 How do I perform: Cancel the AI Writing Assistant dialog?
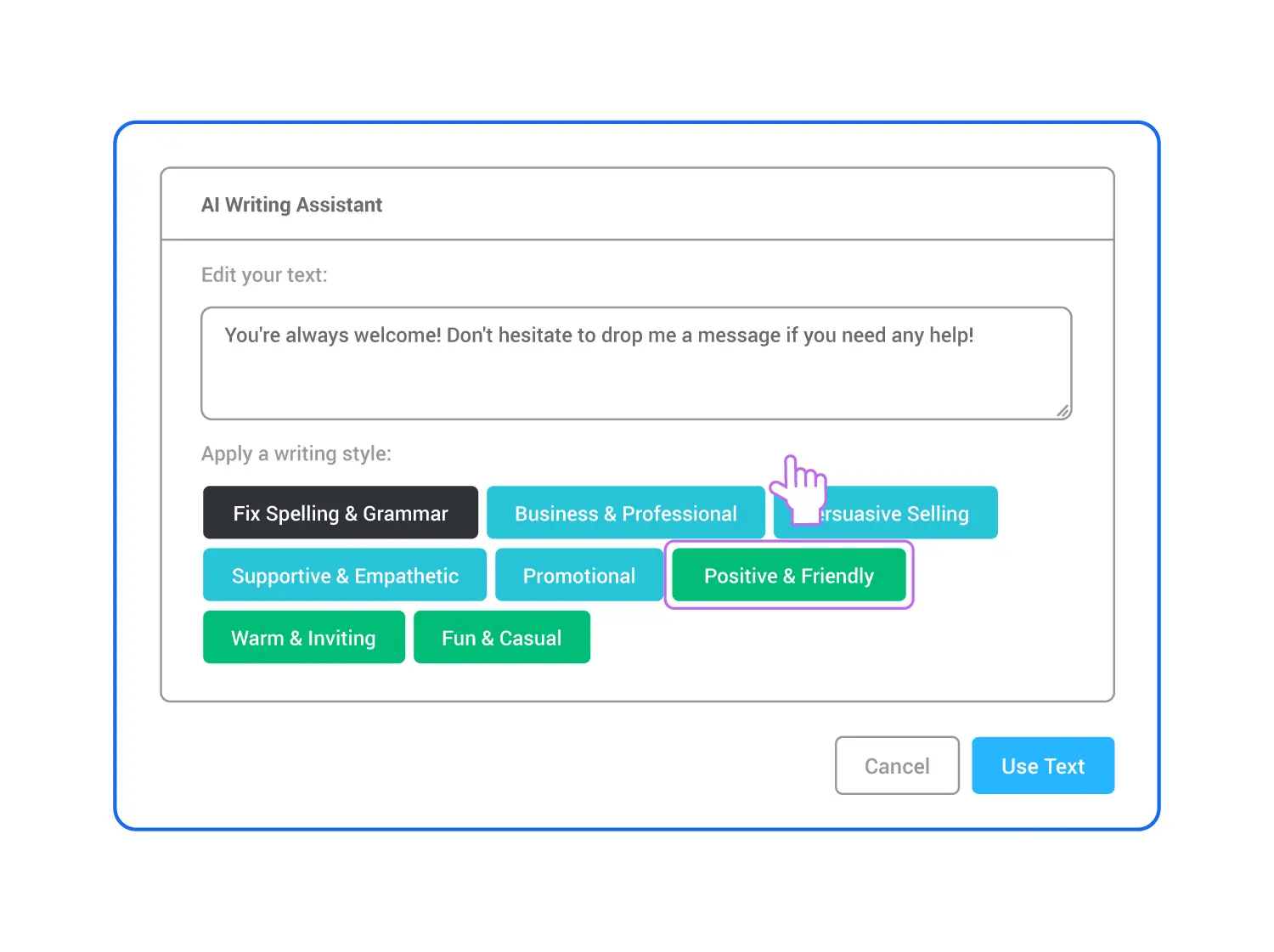(897, 765)
